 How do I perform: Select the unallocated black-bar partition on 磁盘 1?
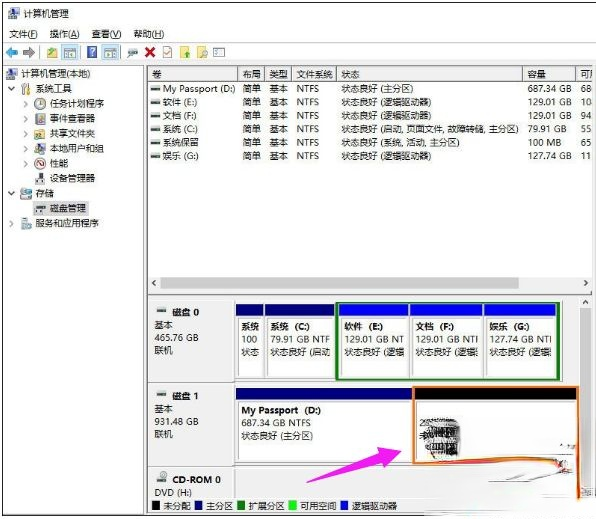click(x=495, y=425)
